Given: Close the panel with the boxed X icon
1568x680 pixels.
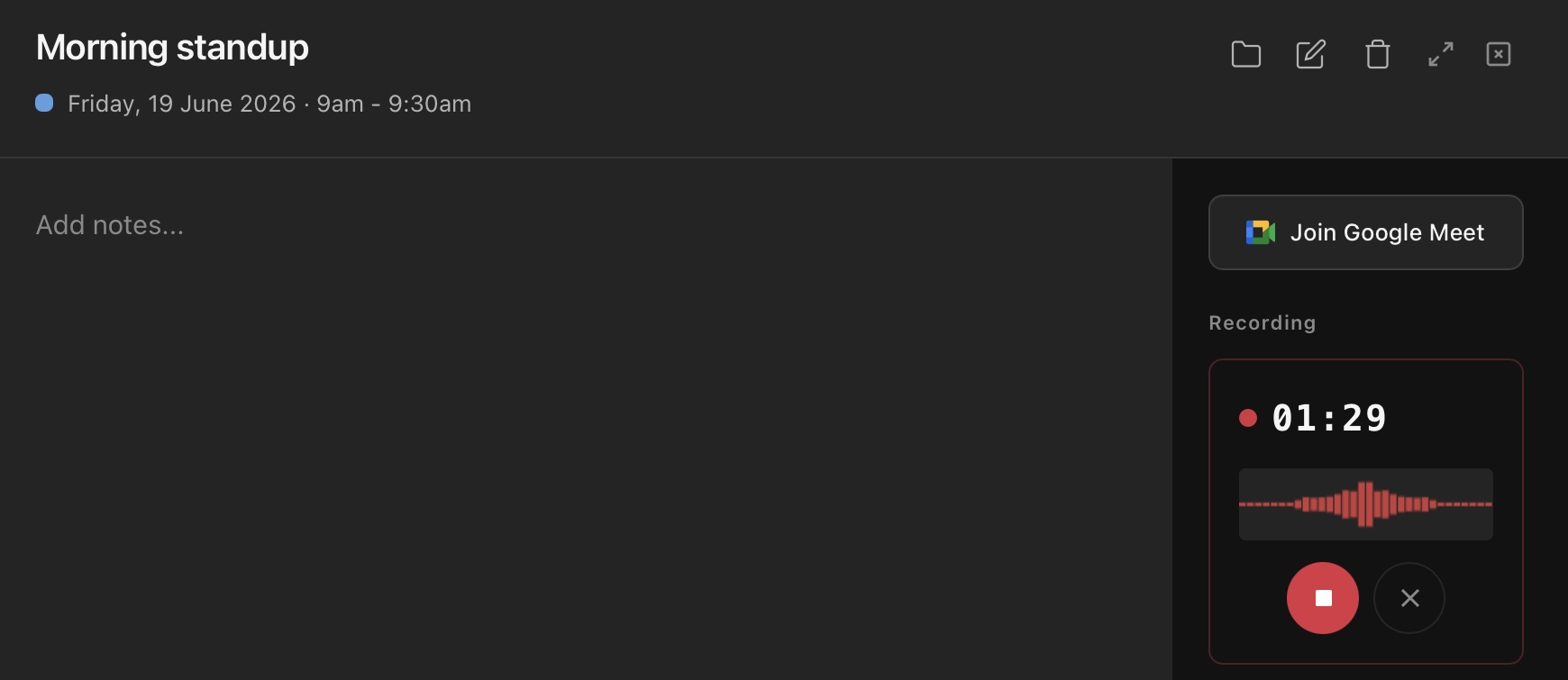Looking at the screenshot, I should coord(1499,54).
